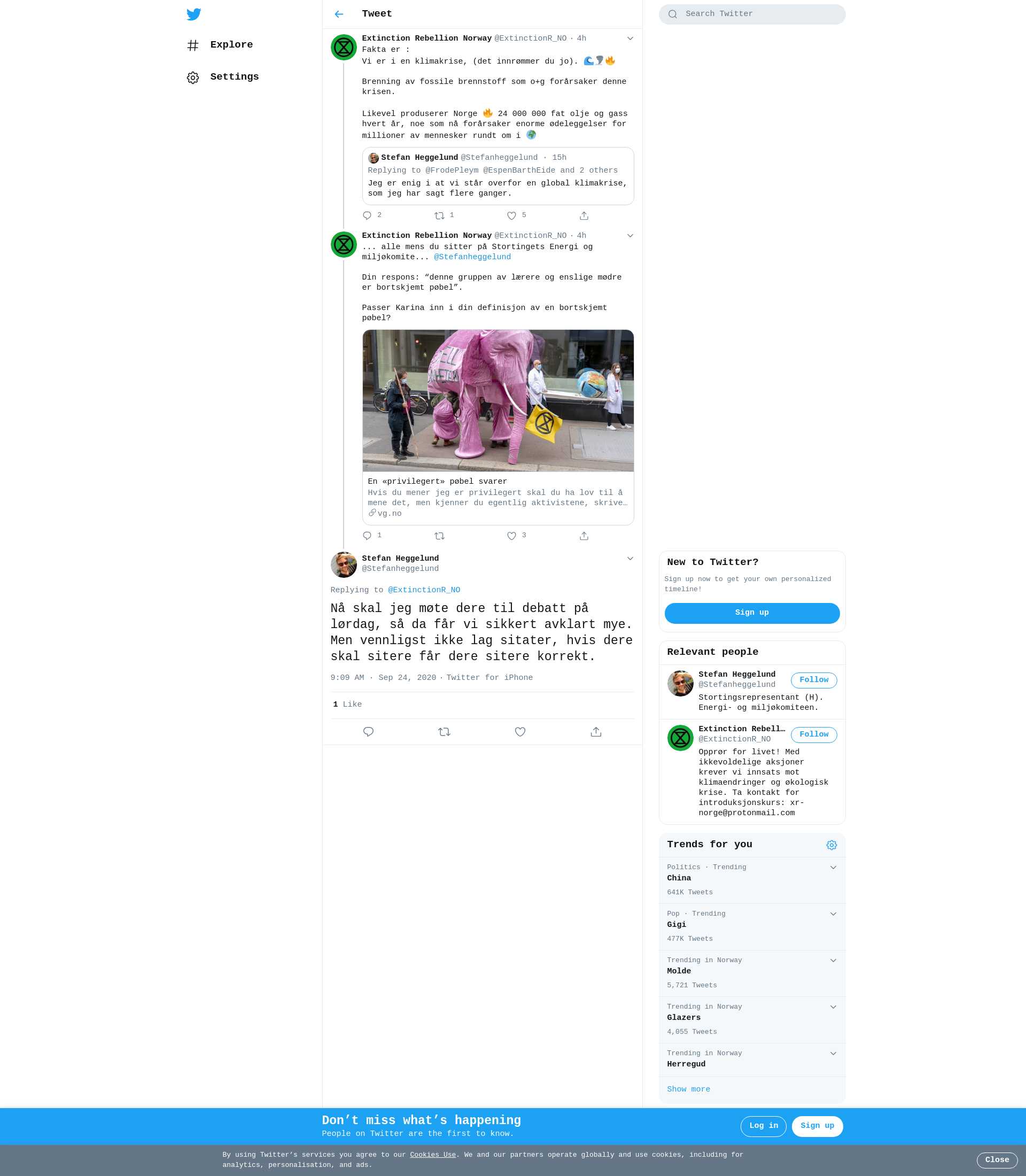
Task: Retweet the first Extinction Rebellion tweet
Action: coord(439,215)
